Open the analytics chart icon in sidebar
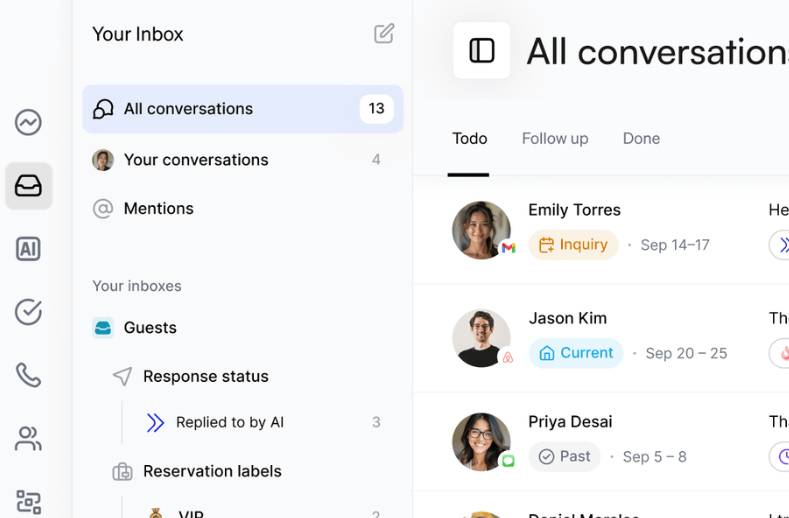The width and height of the screenshot is (789, 518). point(28,122)
